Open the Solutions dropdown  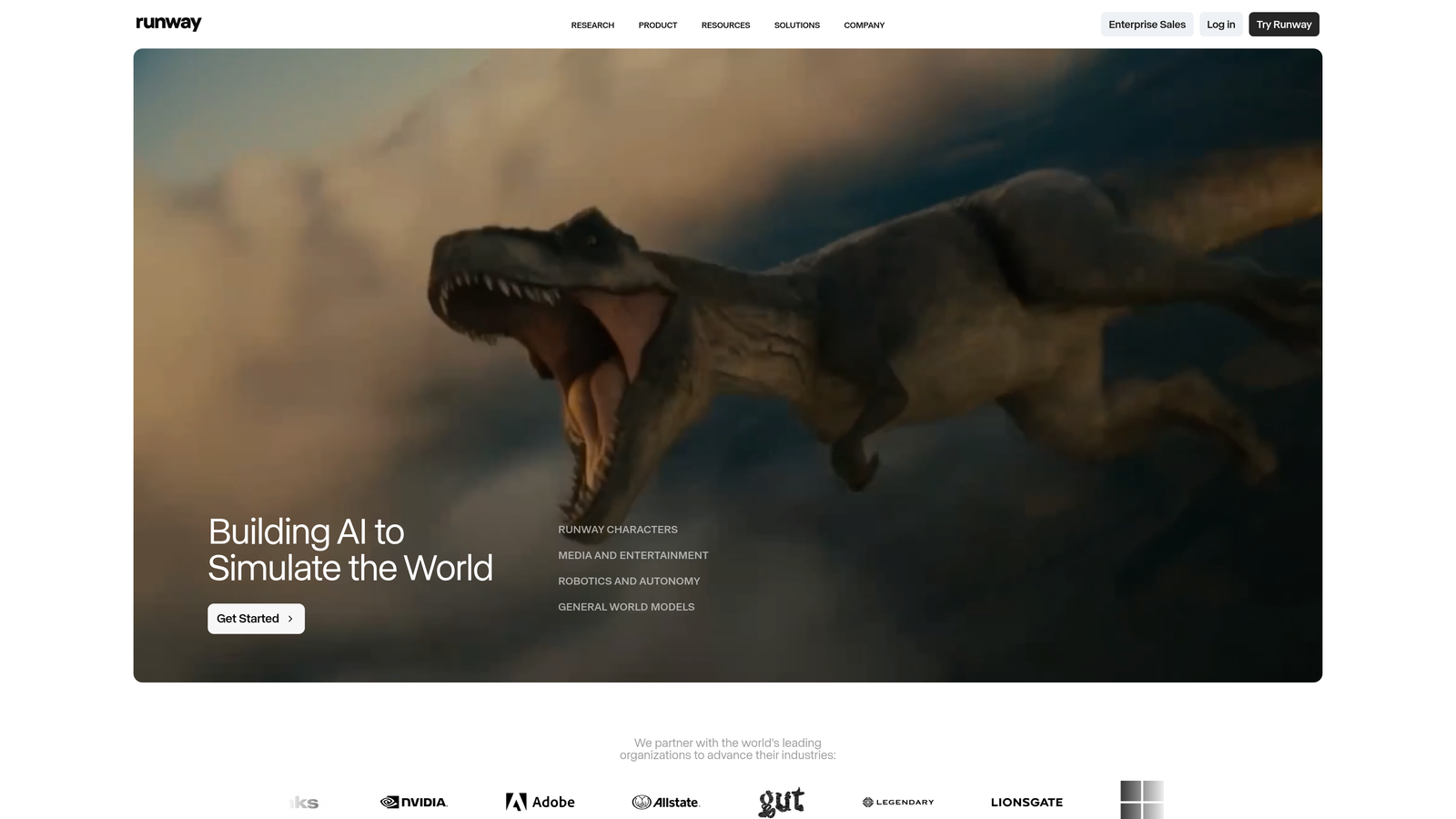pos(796,25)
